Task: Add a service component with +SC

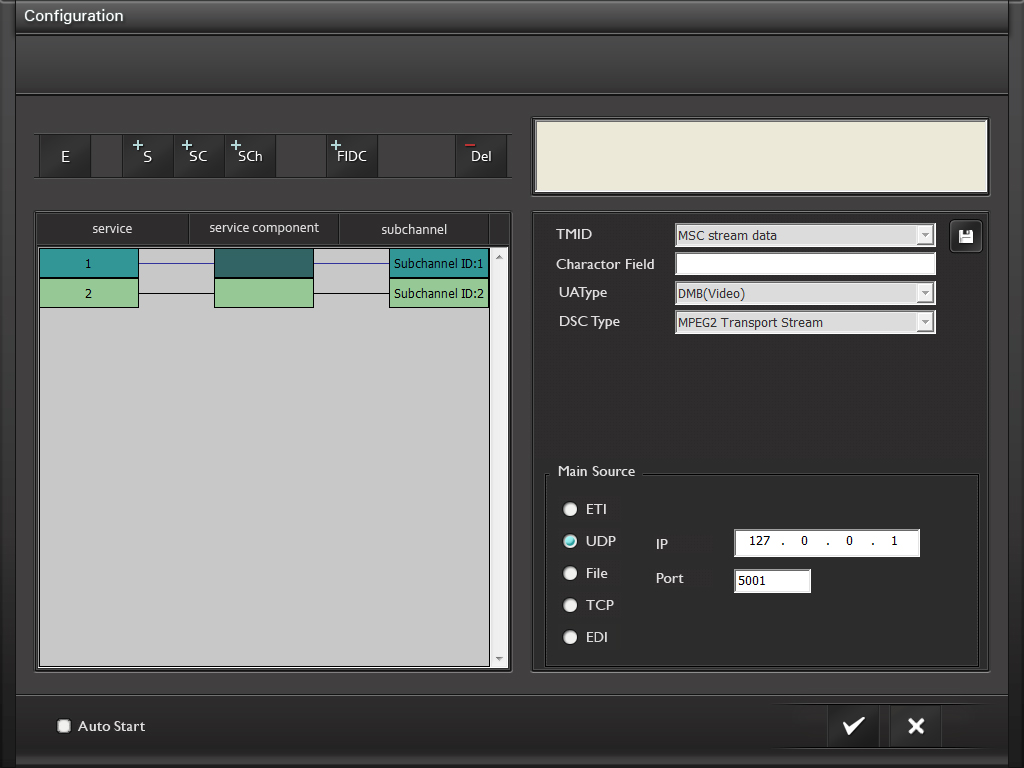Action: (198, 157)
